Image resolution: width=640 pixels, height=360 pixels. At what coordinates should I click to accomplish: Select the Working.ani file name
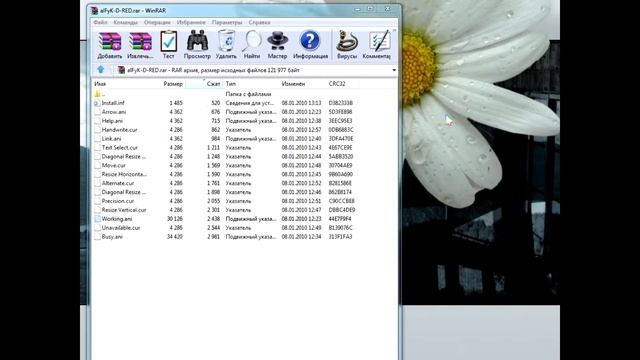117,219
